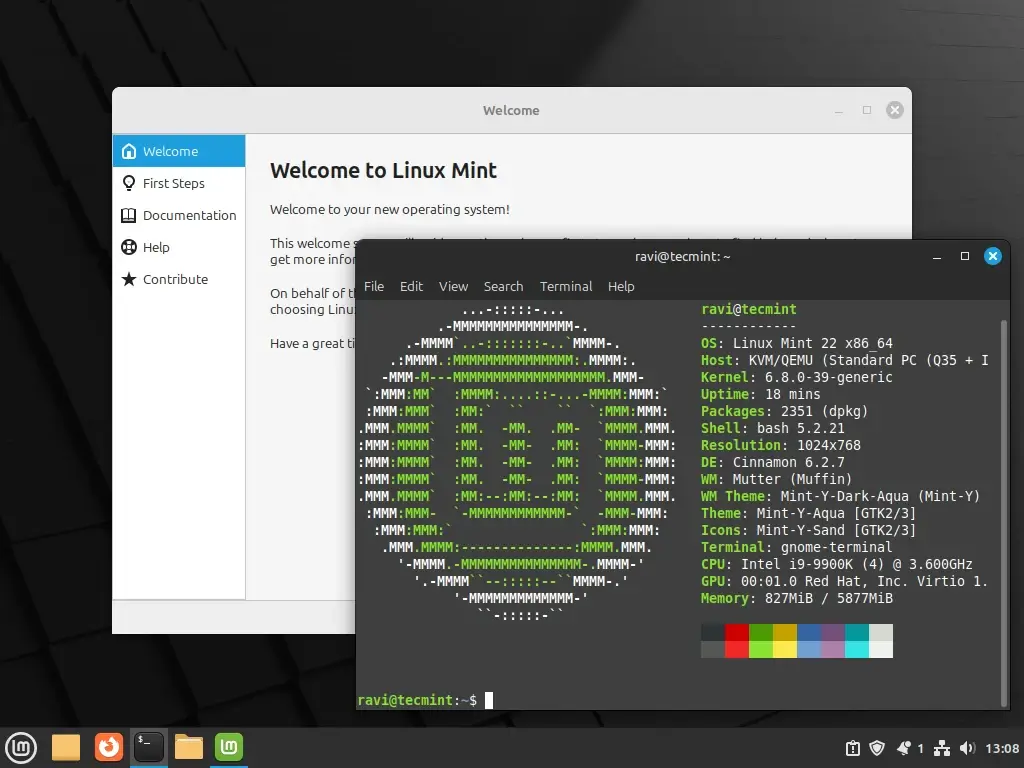Open the Files manager from the panel

(x=189, y=747)
